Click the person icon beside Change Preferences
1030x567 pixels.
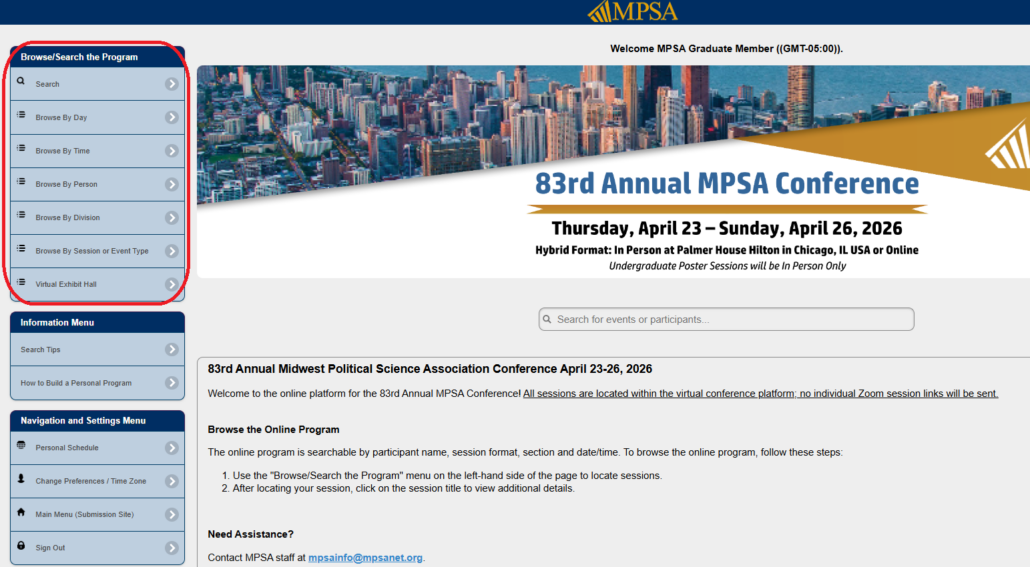(21, 480)
